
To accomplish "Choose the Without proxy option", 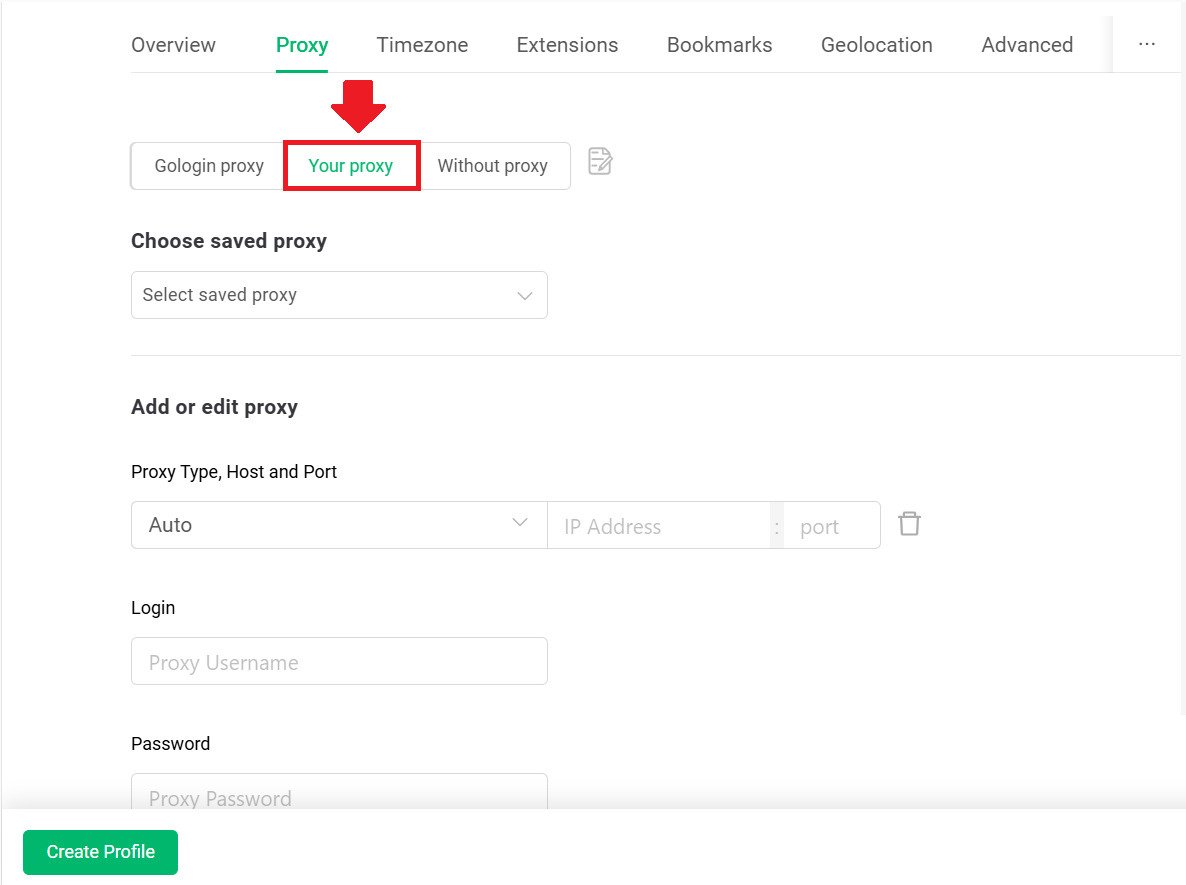I will pos(492,166).
